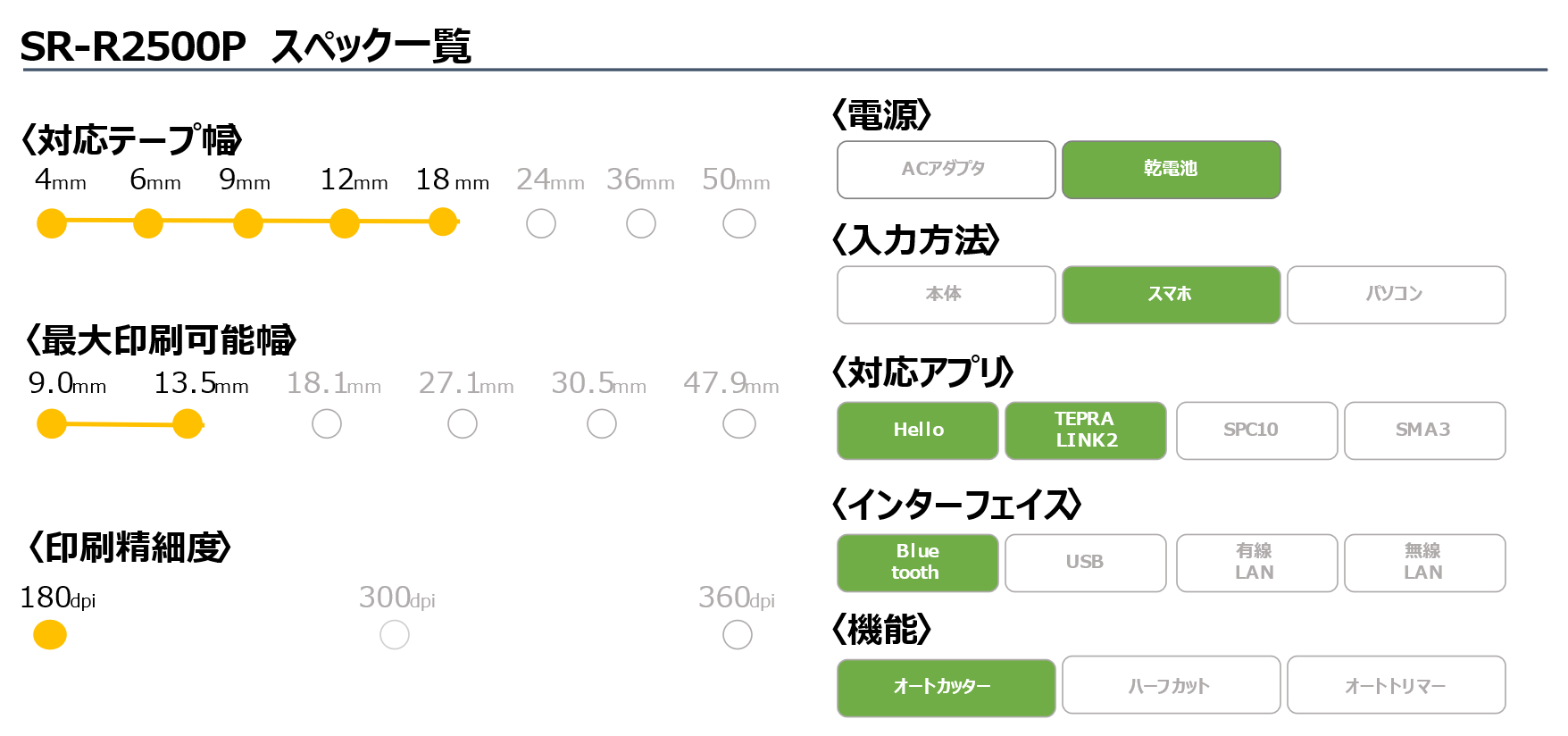Select the 300dpi resolution circle
This screenshot has height=736, width=1568.
point(395,635)
